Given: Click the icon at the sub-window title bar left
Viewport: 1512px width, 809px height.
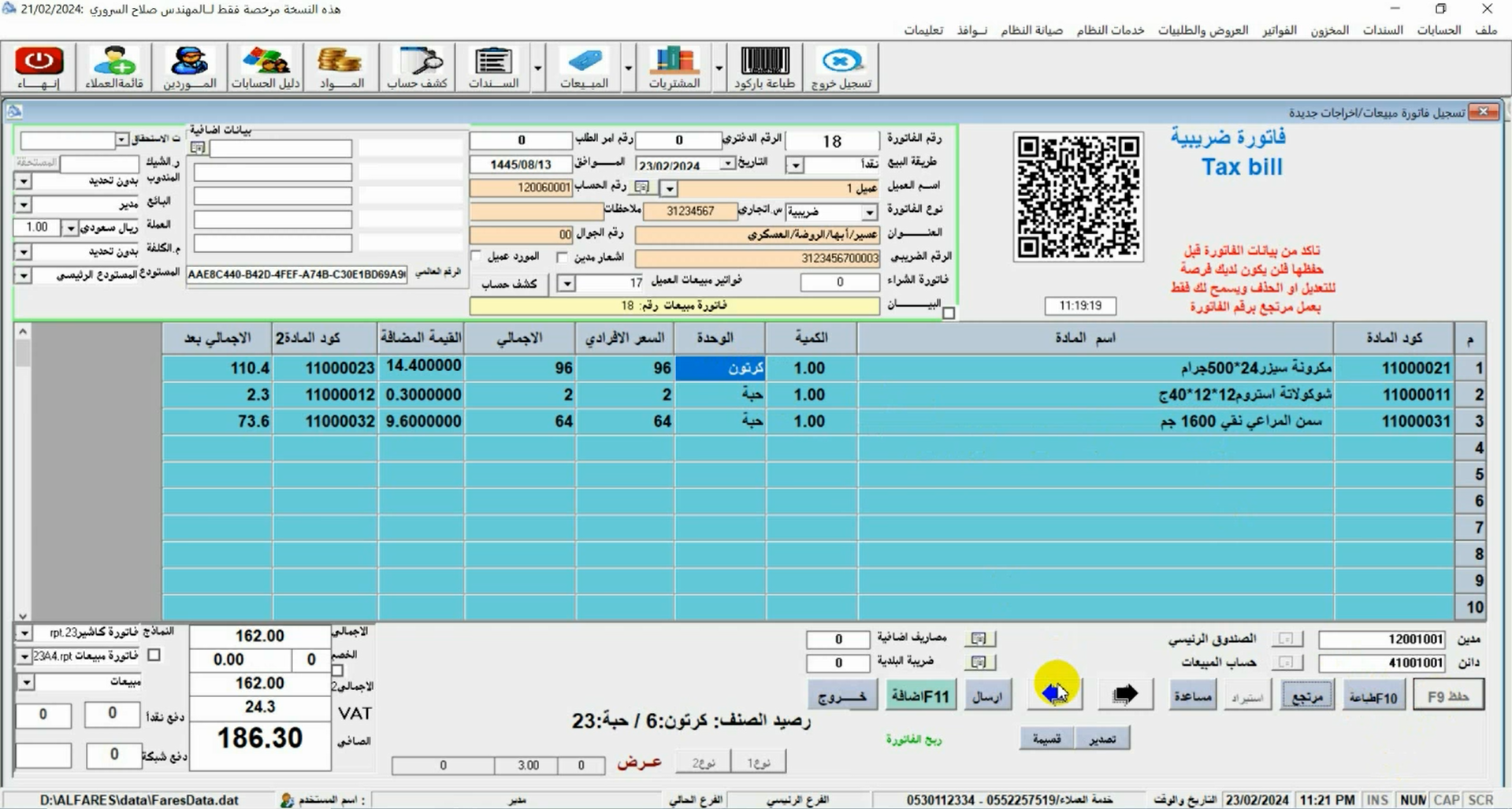Looking at the screenshot, I should [x=14, y=112].
